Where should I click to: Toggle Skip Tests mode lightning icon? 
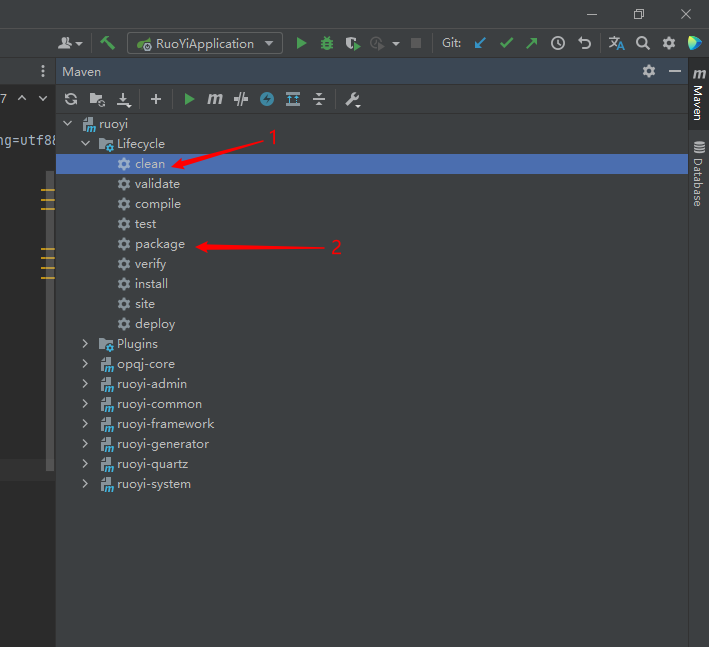[x=267, y=99]
